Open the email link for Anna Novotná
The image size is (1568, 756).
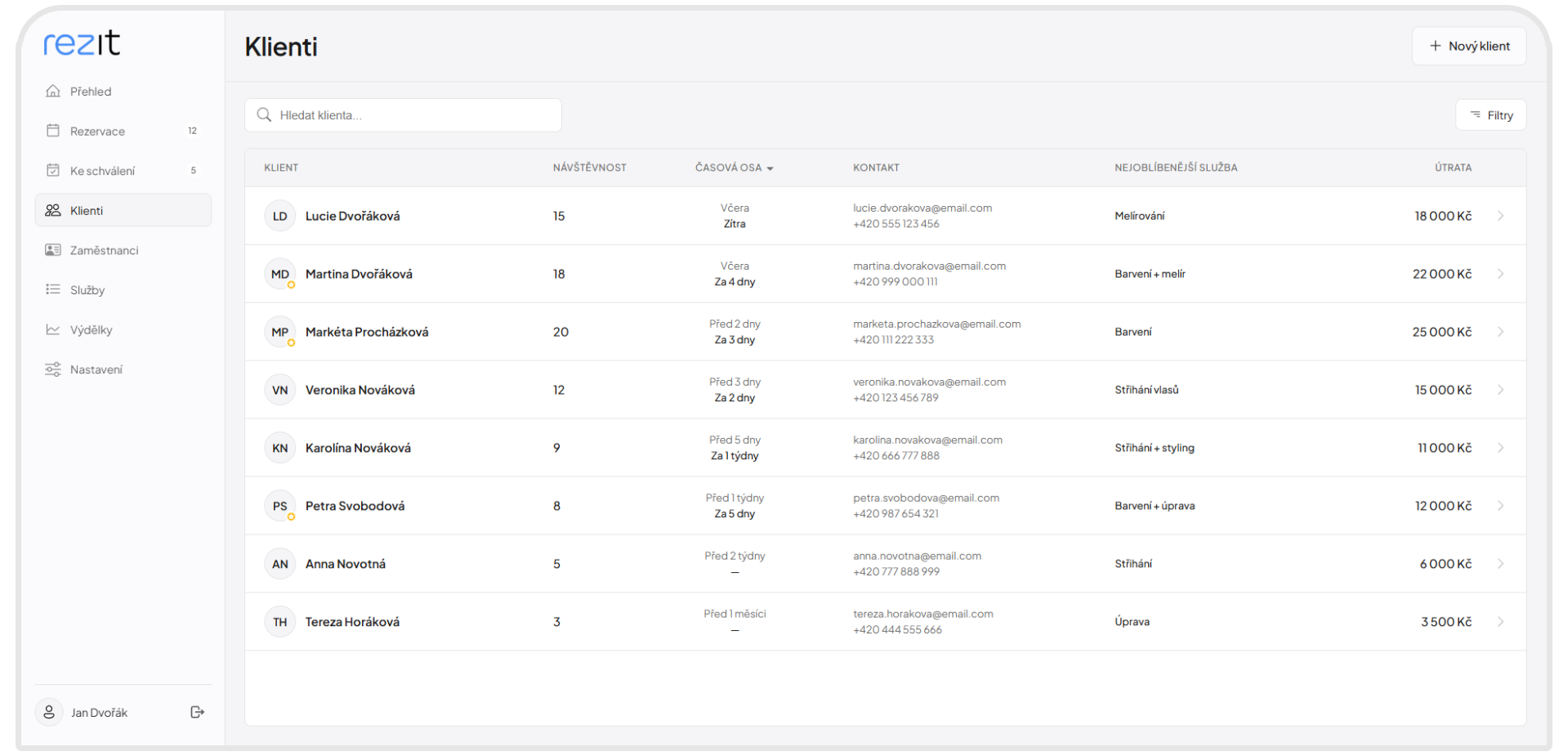(917, 556)
